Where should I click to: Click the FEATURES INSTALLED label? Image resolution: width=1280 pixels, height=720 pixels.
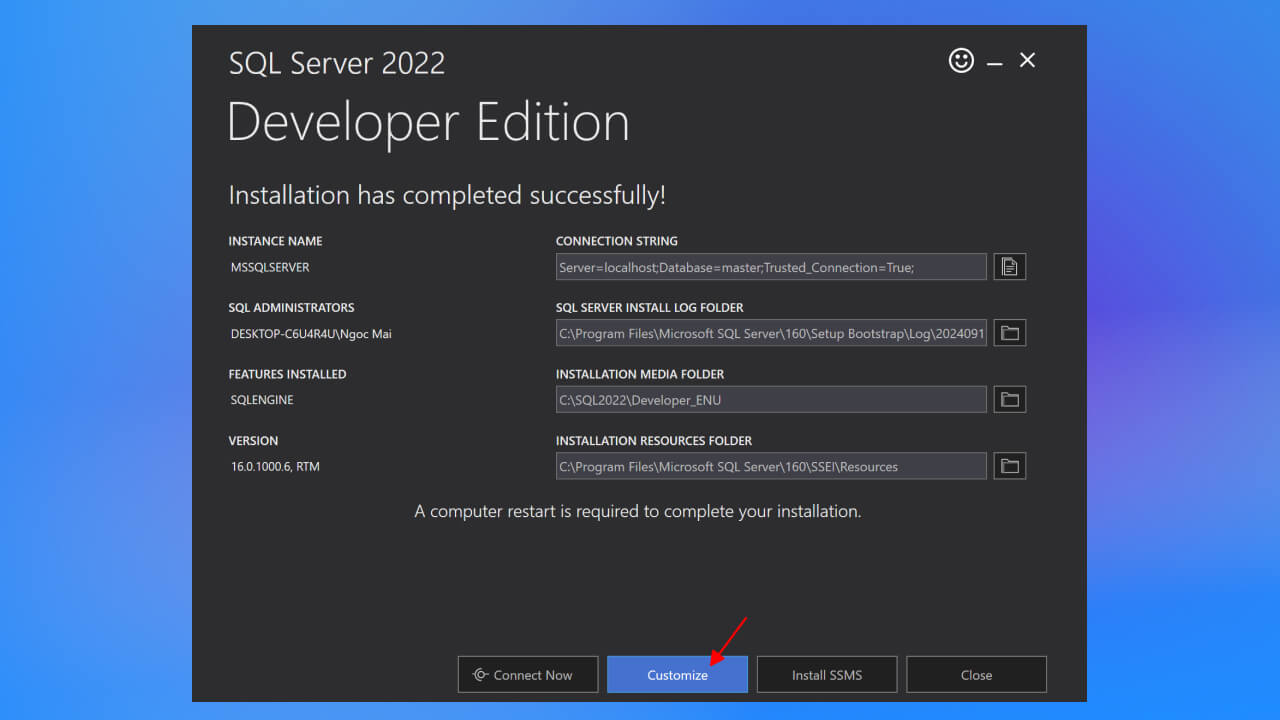click(287, 374)
